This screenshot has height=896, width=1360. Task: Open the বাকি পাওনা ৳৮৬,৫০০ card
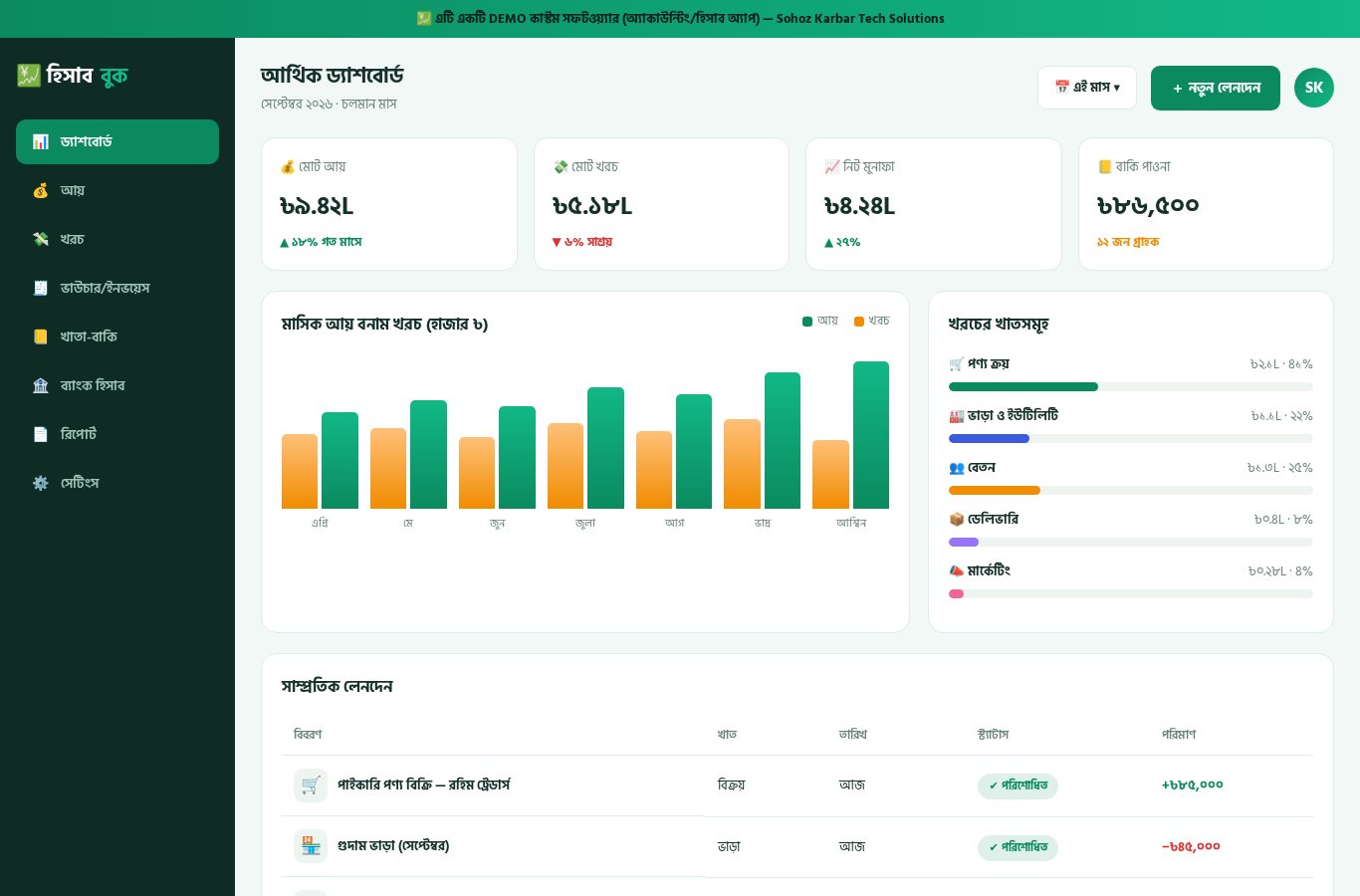(x=1206, y=204)
